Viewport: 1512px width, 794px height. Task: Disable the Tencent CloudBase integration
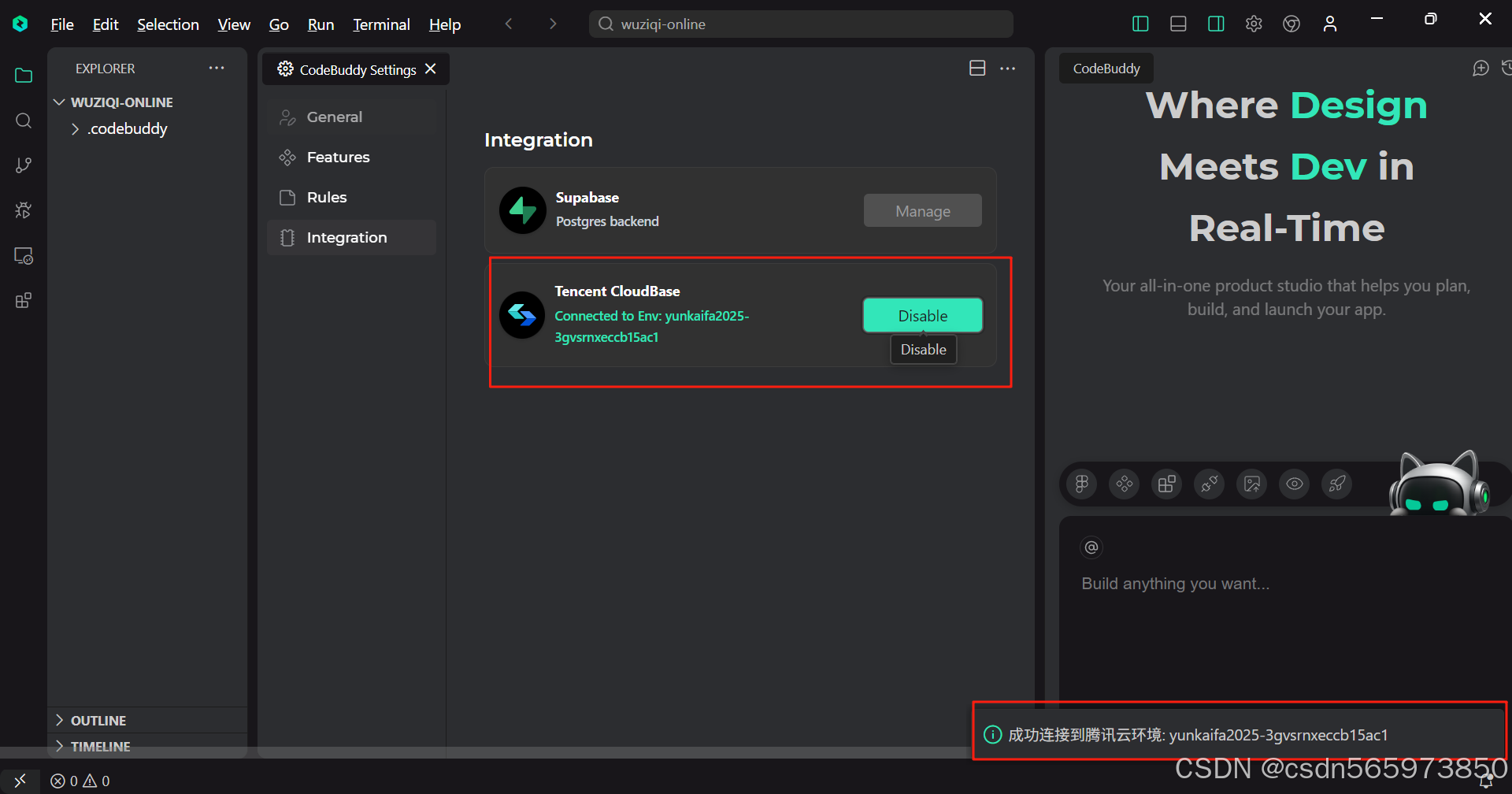point(922,315)
